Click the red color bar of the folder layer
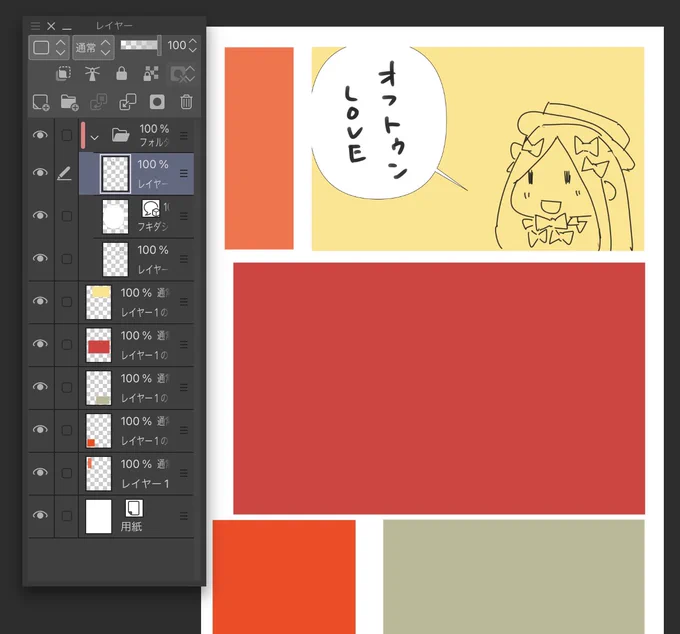680x634 pixels. click(x=83, y=135)
